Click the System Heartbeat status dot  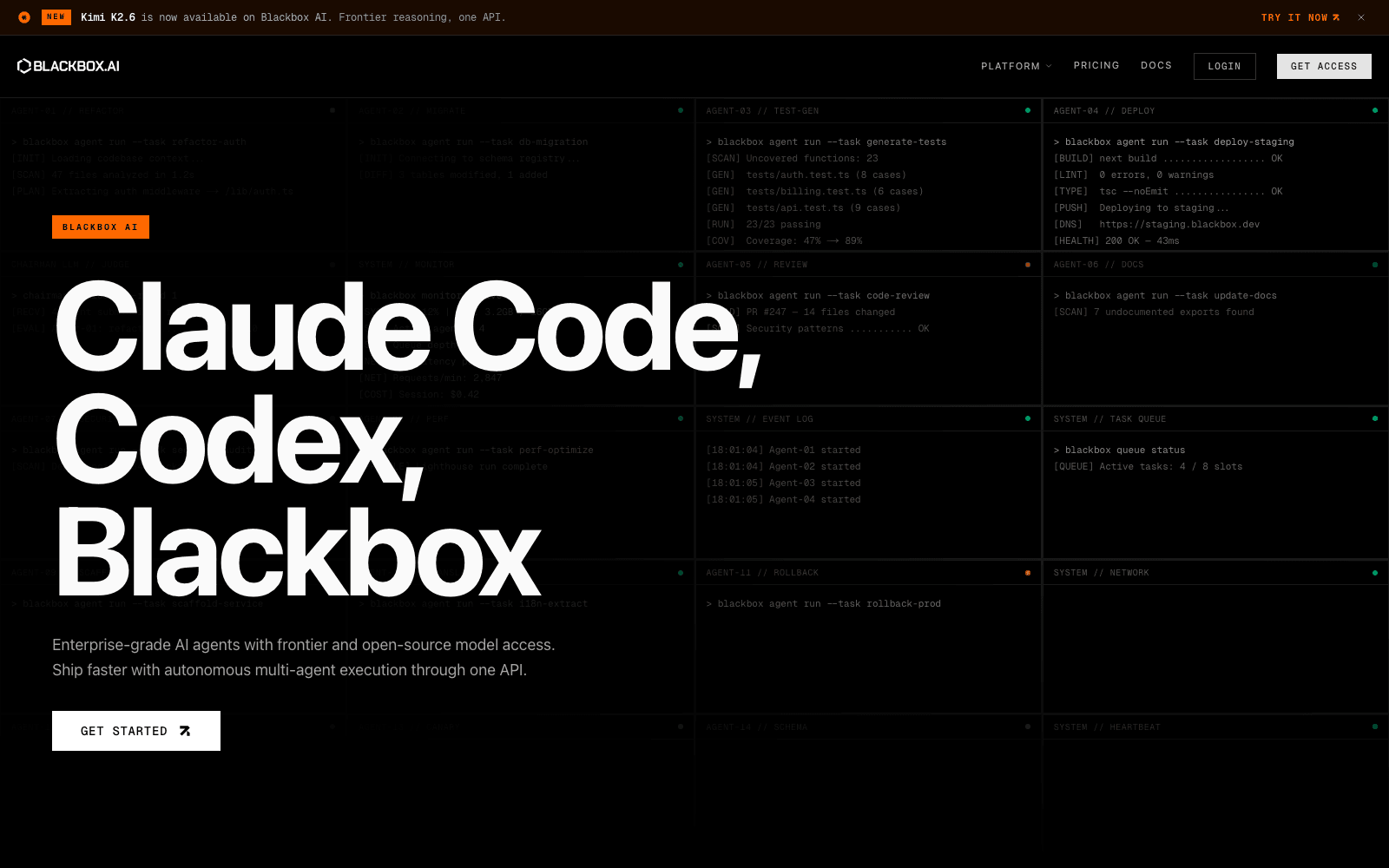click(1375, 727)
